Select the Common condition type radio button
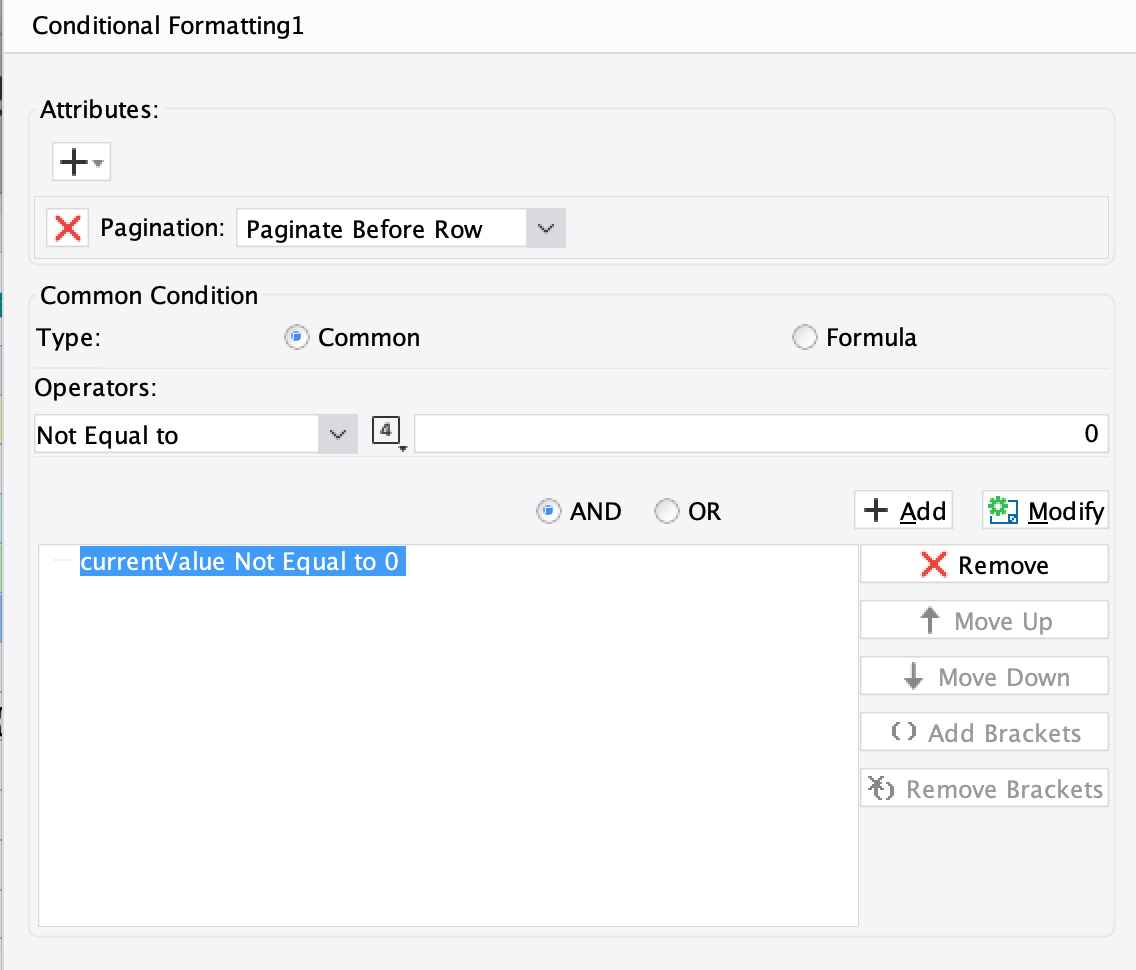This screenshot has height=970, width=1136. [296, 338]
